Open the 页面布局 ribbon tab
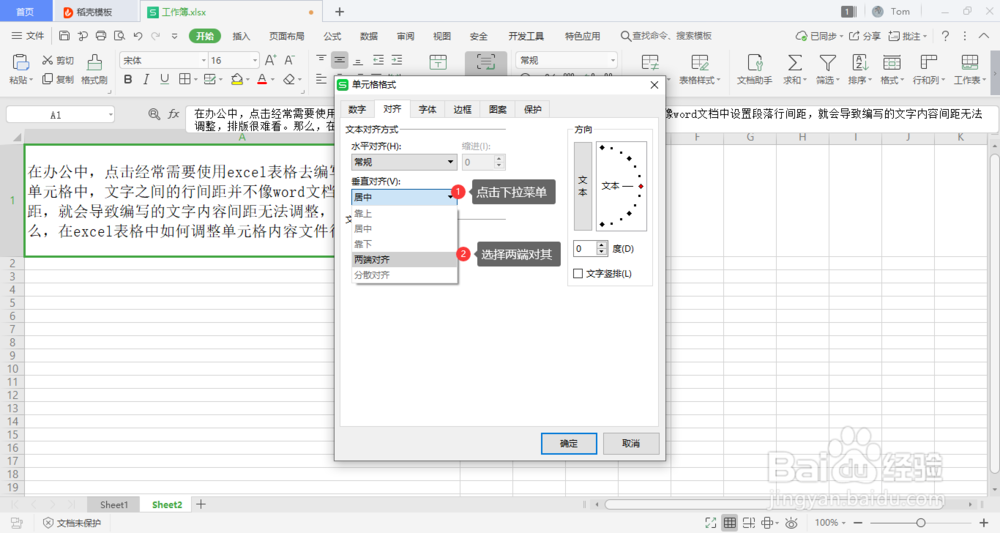Screen dimensions: 1000x533 click(x=287, y=36)
